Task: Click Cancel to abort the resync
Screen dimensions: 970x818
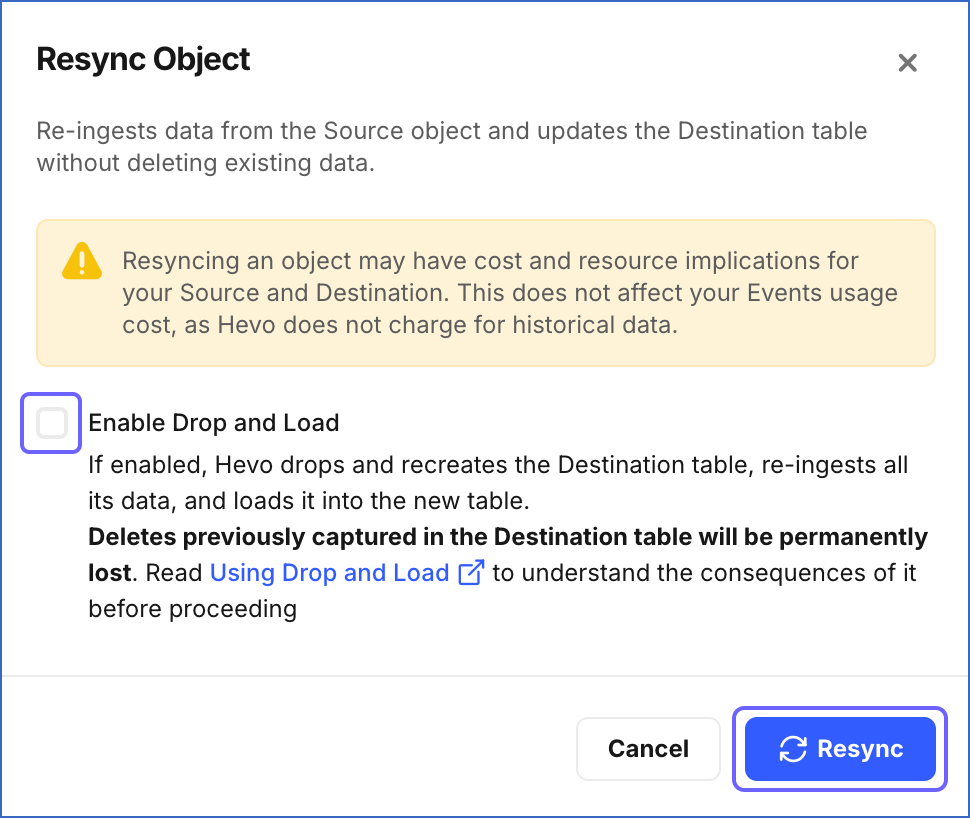Action: (x=648, y=748)
